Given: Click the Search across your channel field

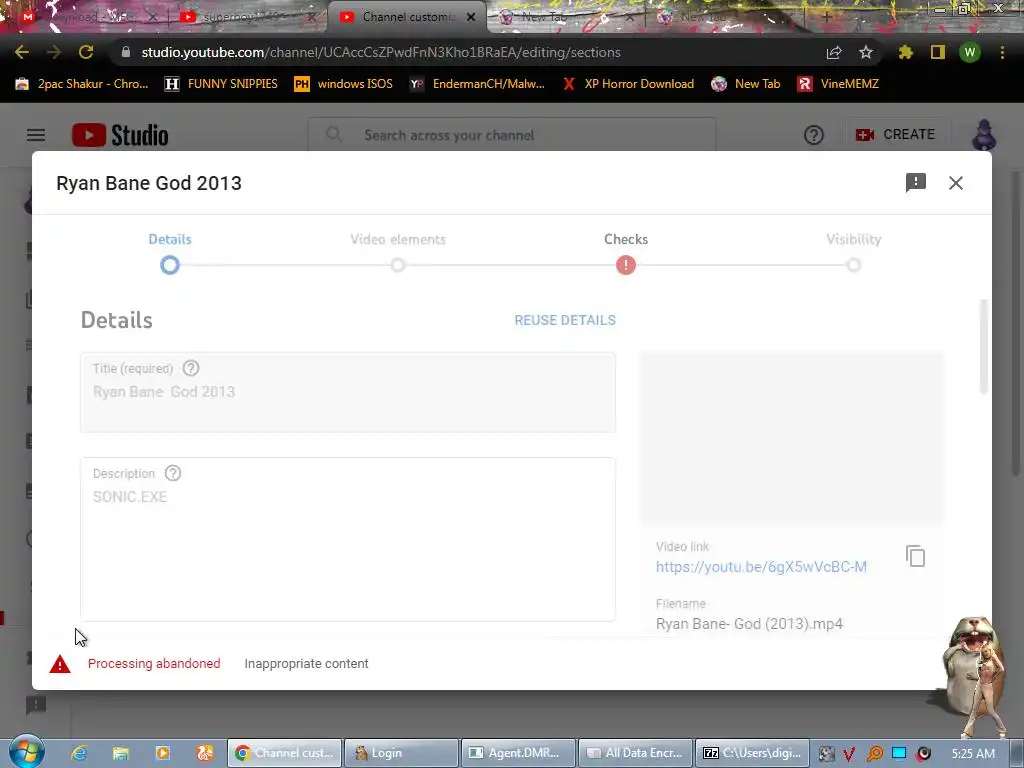Looking at the screenshot, I should [x=512, y=135].
